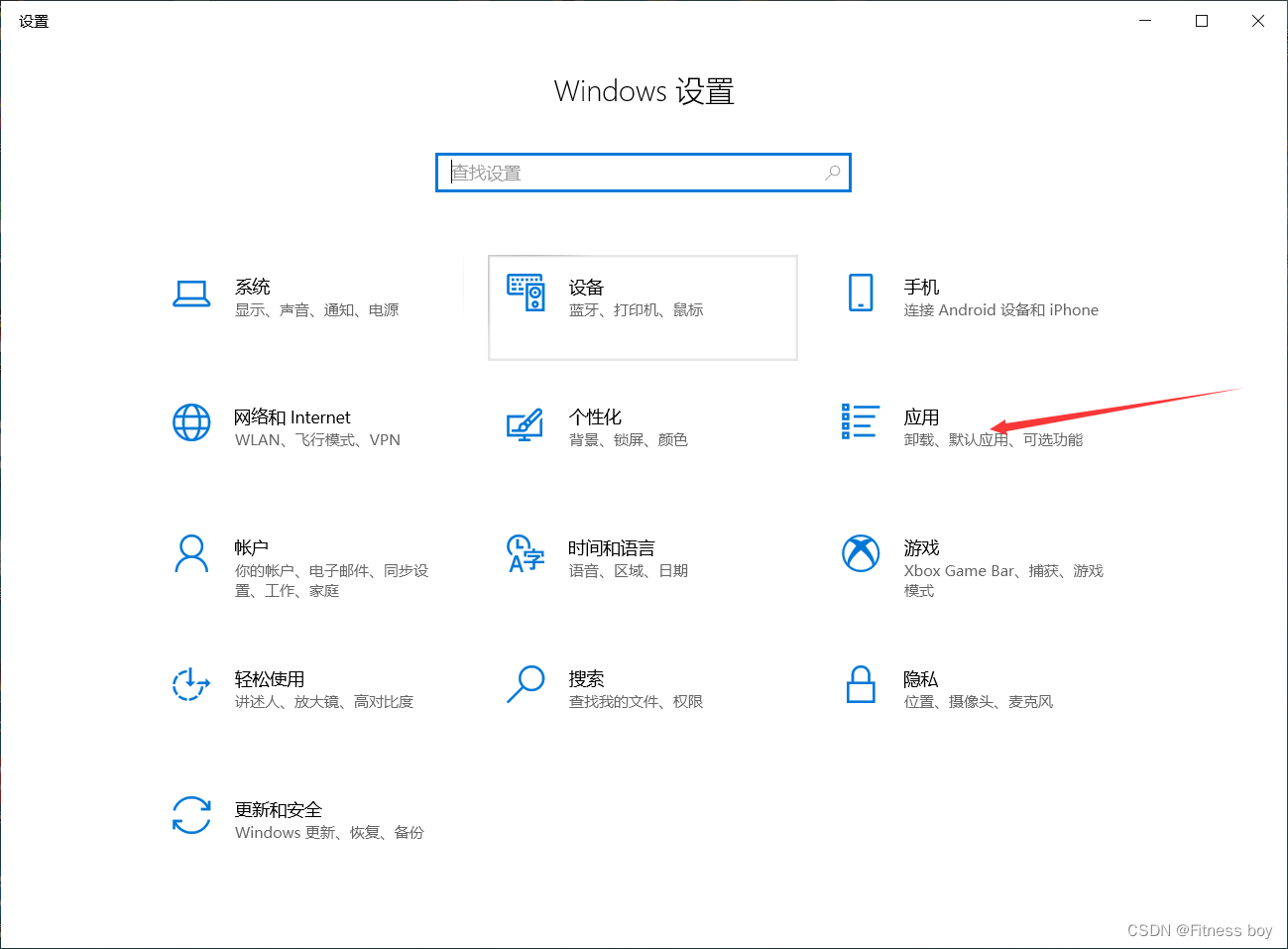Viewport: 1288px width, 949px height.
Task: Open 轻松使用 settings title
Action: click(x=270, y=678)
